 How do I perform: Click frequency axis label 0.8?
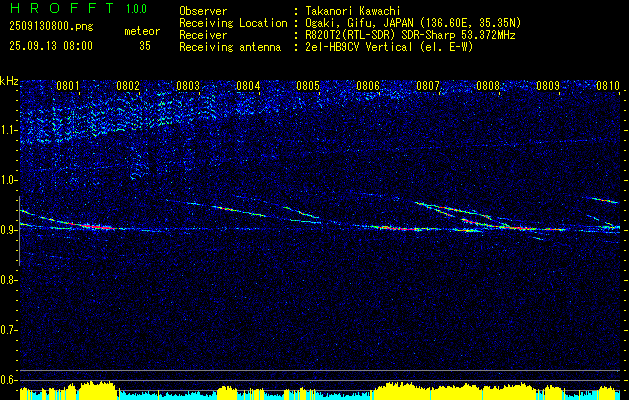pos(8,280)
